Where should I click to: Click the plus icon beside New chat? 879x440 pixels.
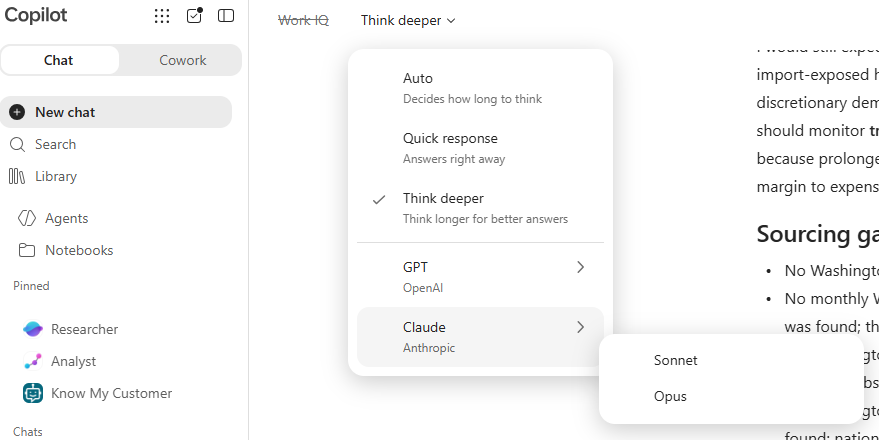17,112
